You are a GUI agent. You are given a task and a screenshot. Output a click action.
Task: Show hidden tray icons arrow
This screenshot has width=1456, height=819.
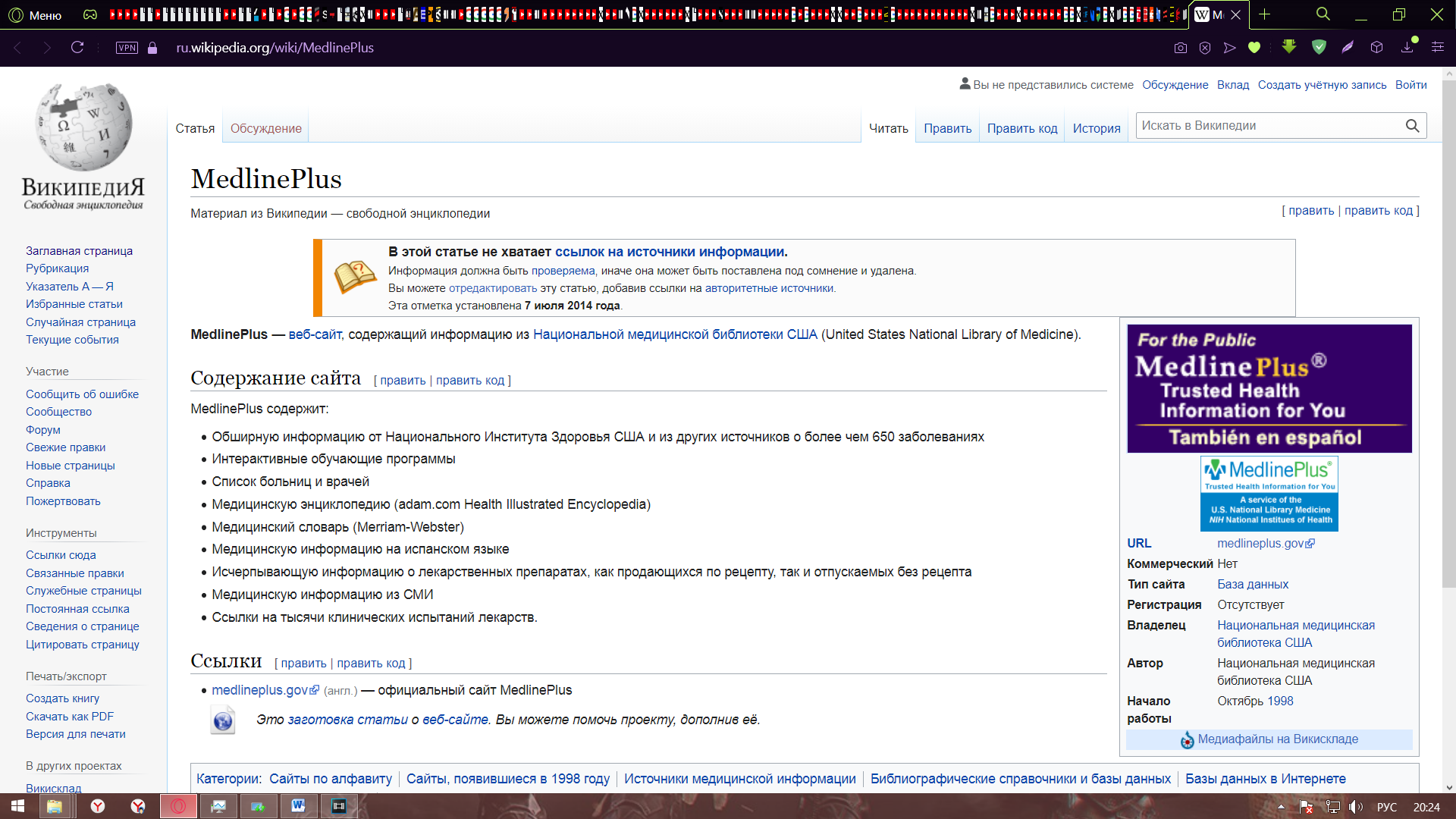pos(1282,807)
